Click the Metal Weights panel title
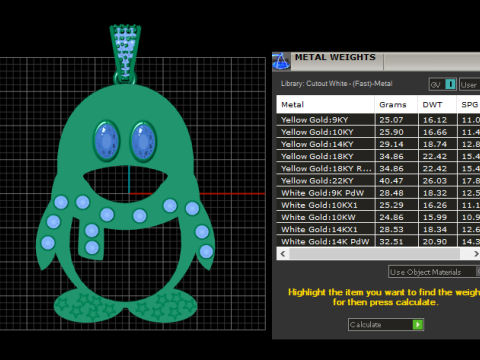Screen dimensions: 480x360 point(335,57)
